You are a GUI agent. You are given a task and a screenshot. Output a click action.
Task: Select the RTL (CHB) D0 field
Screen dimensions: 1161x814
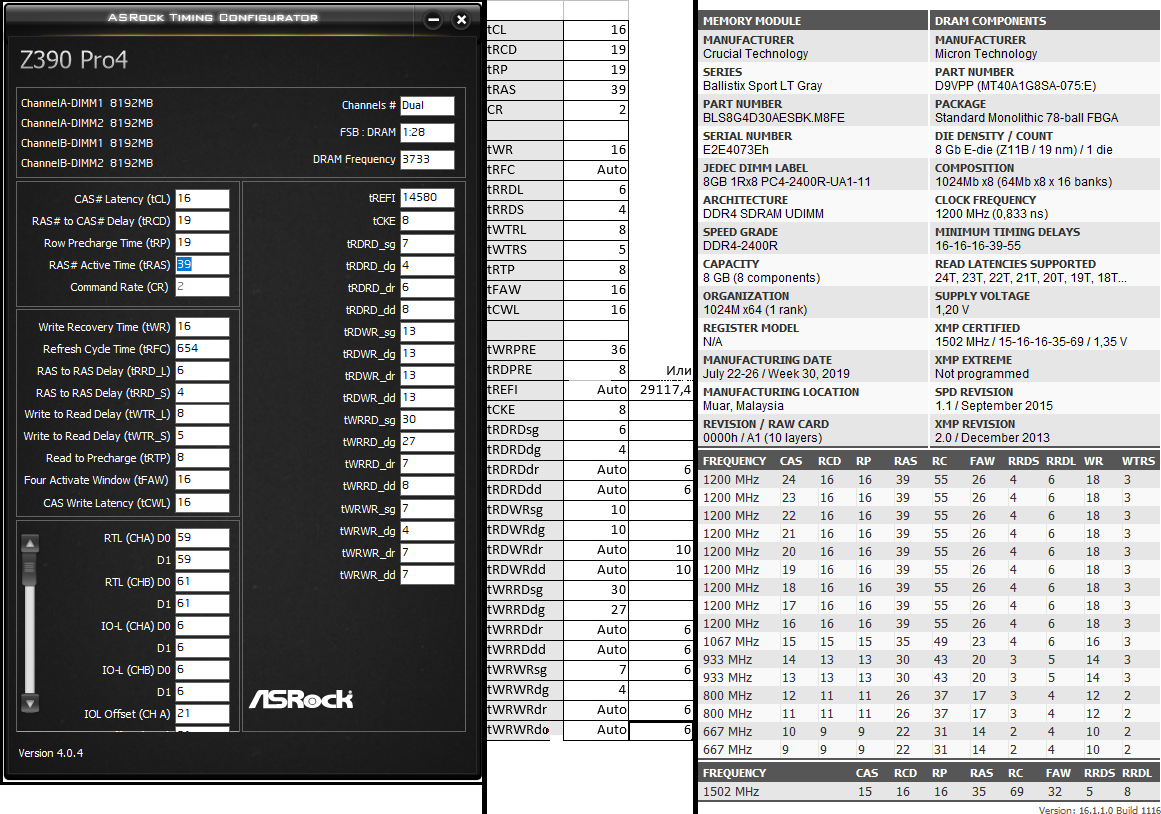[x=202, y=581]
